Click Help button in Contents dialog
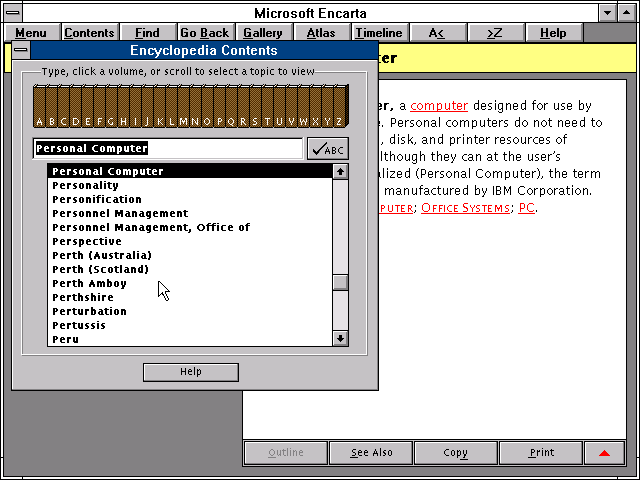This screenshot has height=480, width=640. (x=191, y=372)
